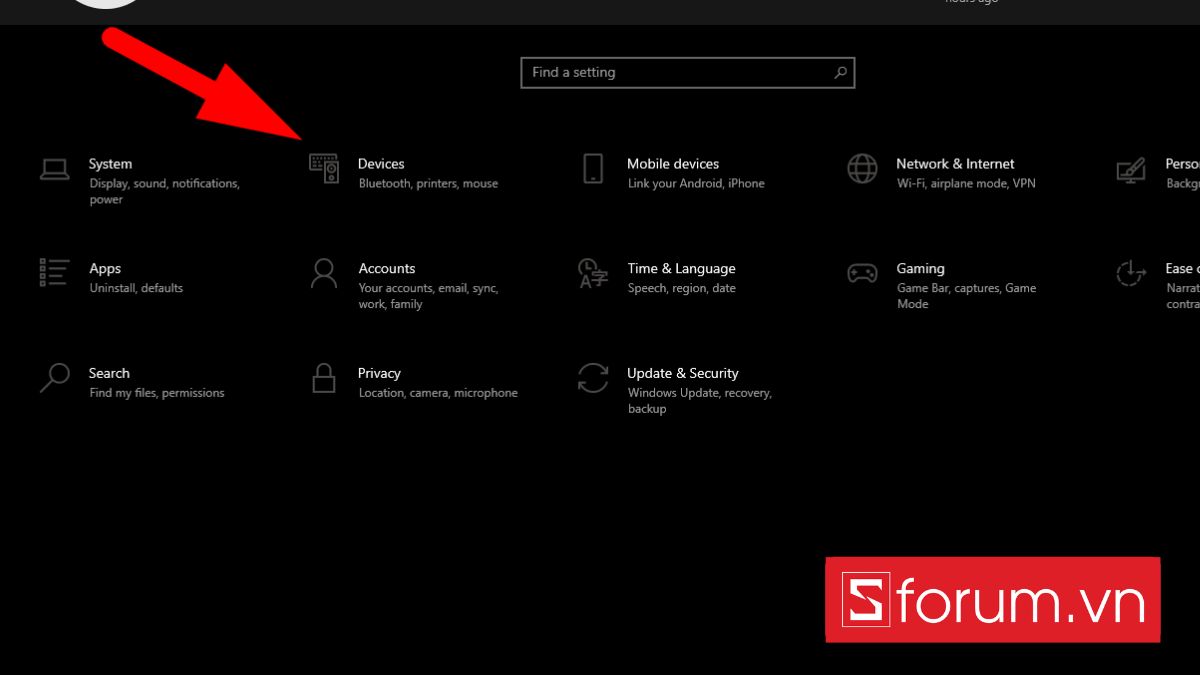Open the Ease of Access icon
The height and width of the screenshot is (675, 1200).
[1131, 273]
